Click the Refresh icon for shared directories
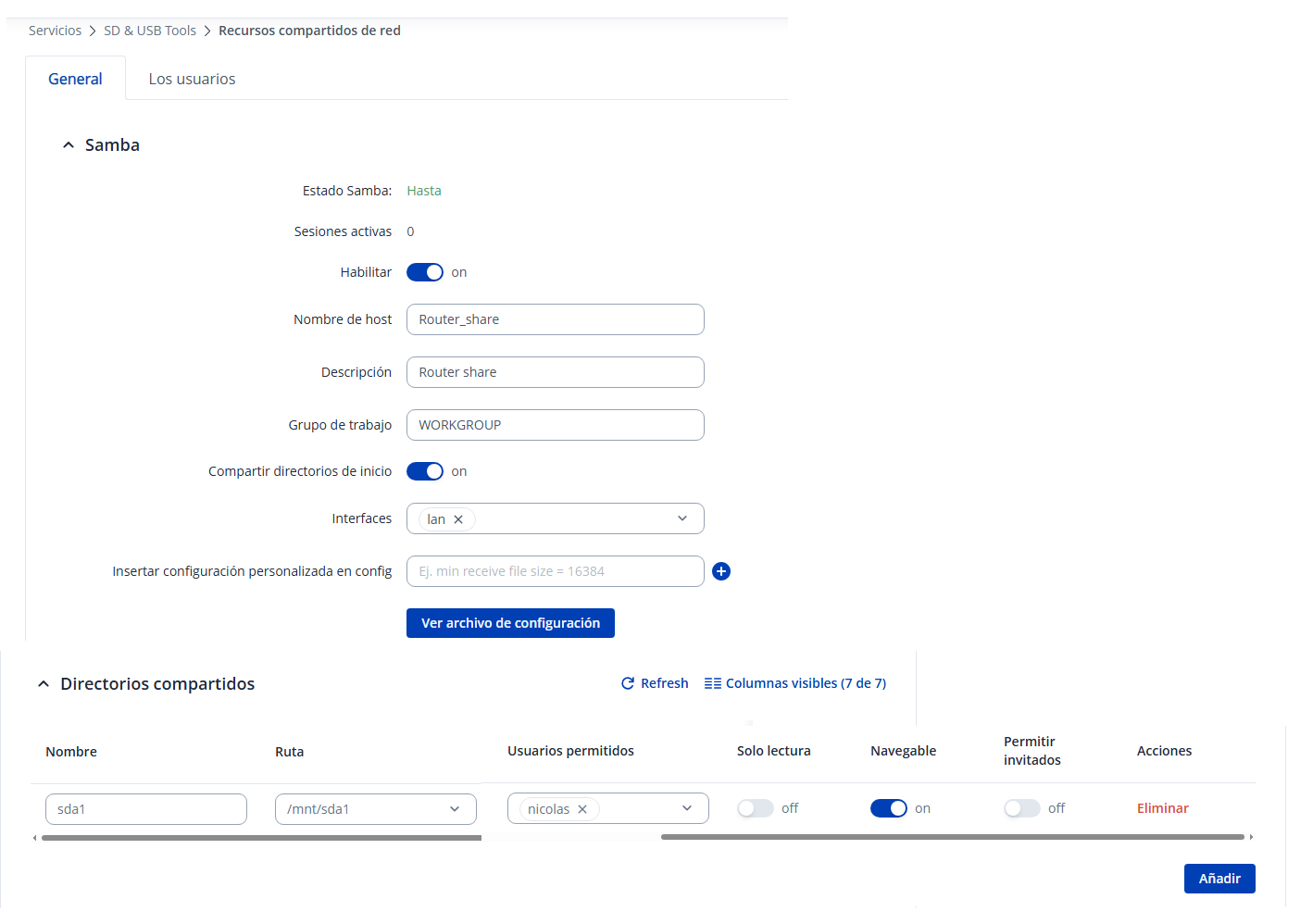 [x=628, y=683]
